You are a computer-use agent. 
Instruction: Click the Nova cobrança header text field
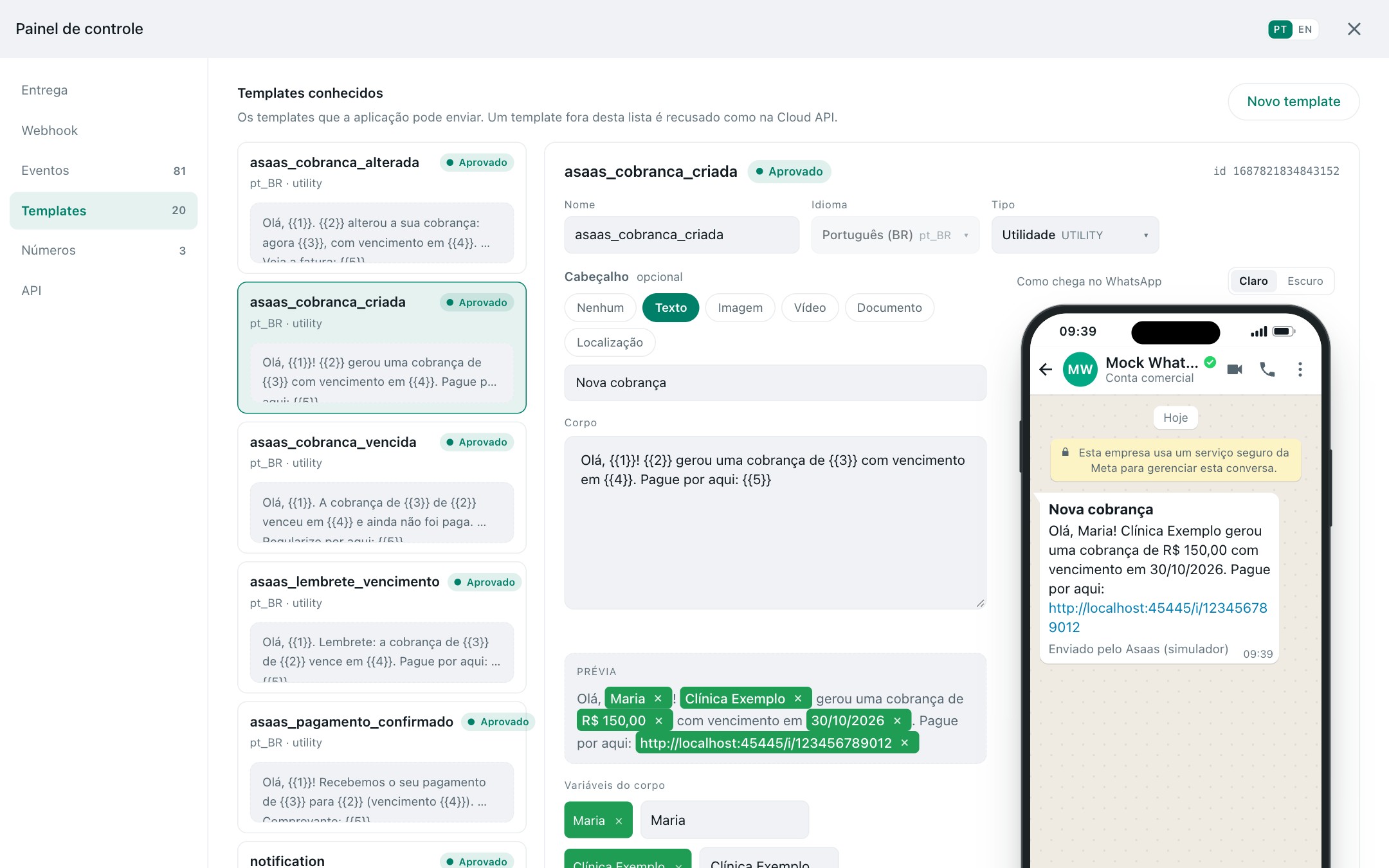click(775, 383)
